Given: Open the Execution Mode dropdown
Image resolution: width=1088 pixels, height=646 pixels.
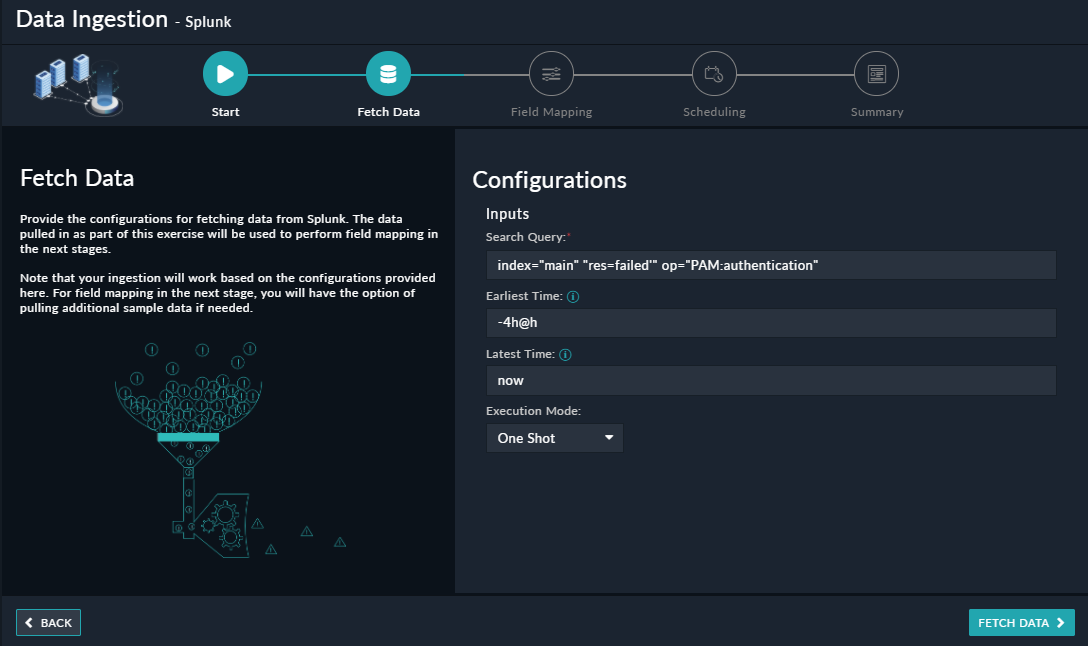Looking at the screenshot, I should tap(554, 438).
